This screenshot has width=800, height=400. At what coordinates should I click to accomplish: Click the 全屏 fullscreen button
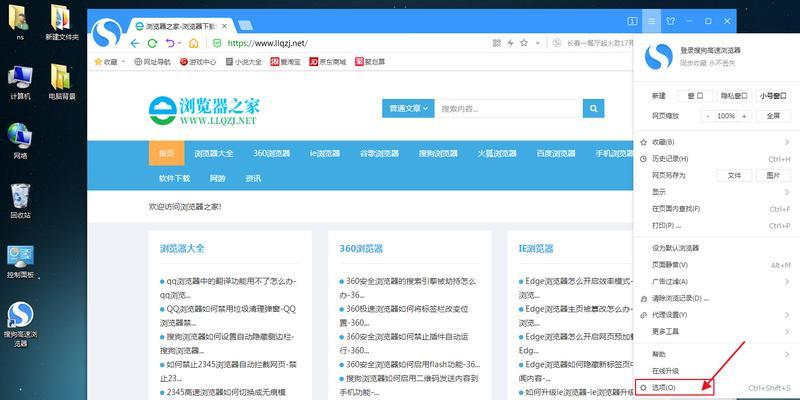coord(773,116)
